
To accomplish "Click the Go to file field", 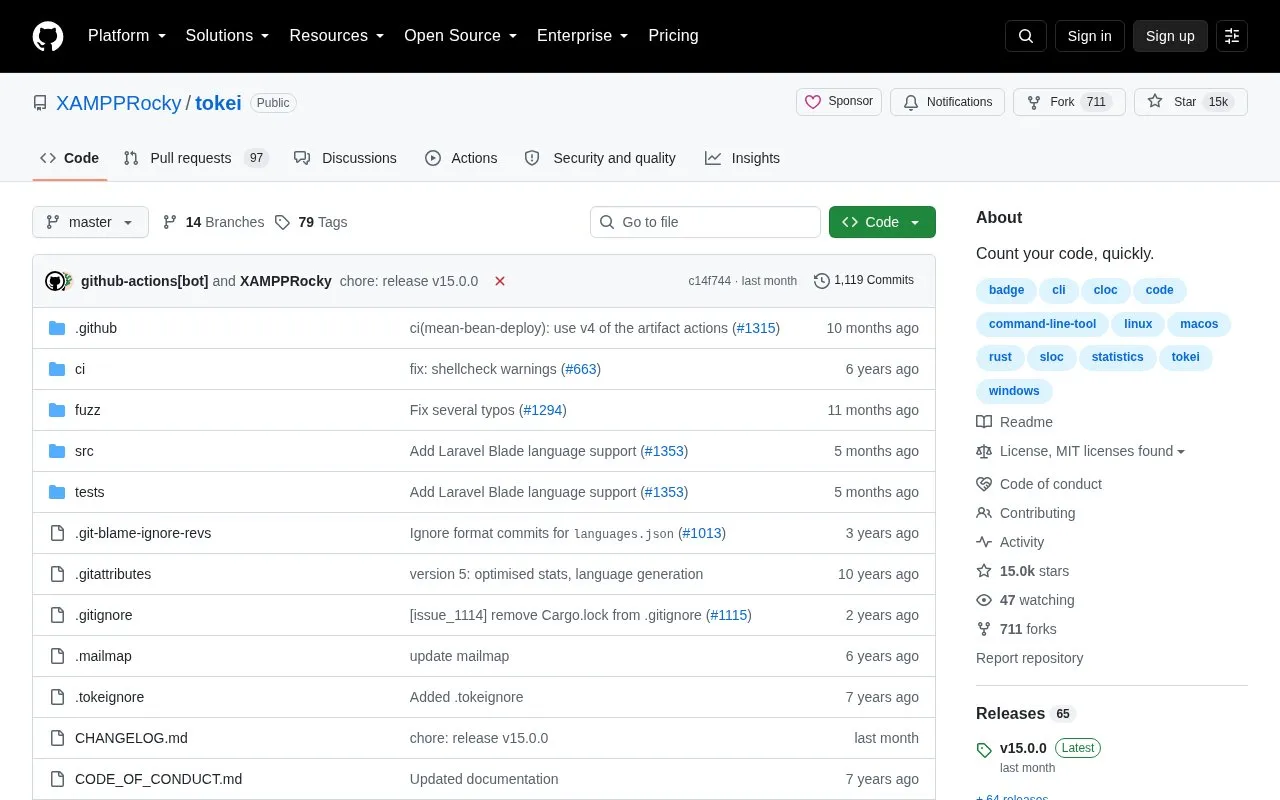I will tap(705, 222).
